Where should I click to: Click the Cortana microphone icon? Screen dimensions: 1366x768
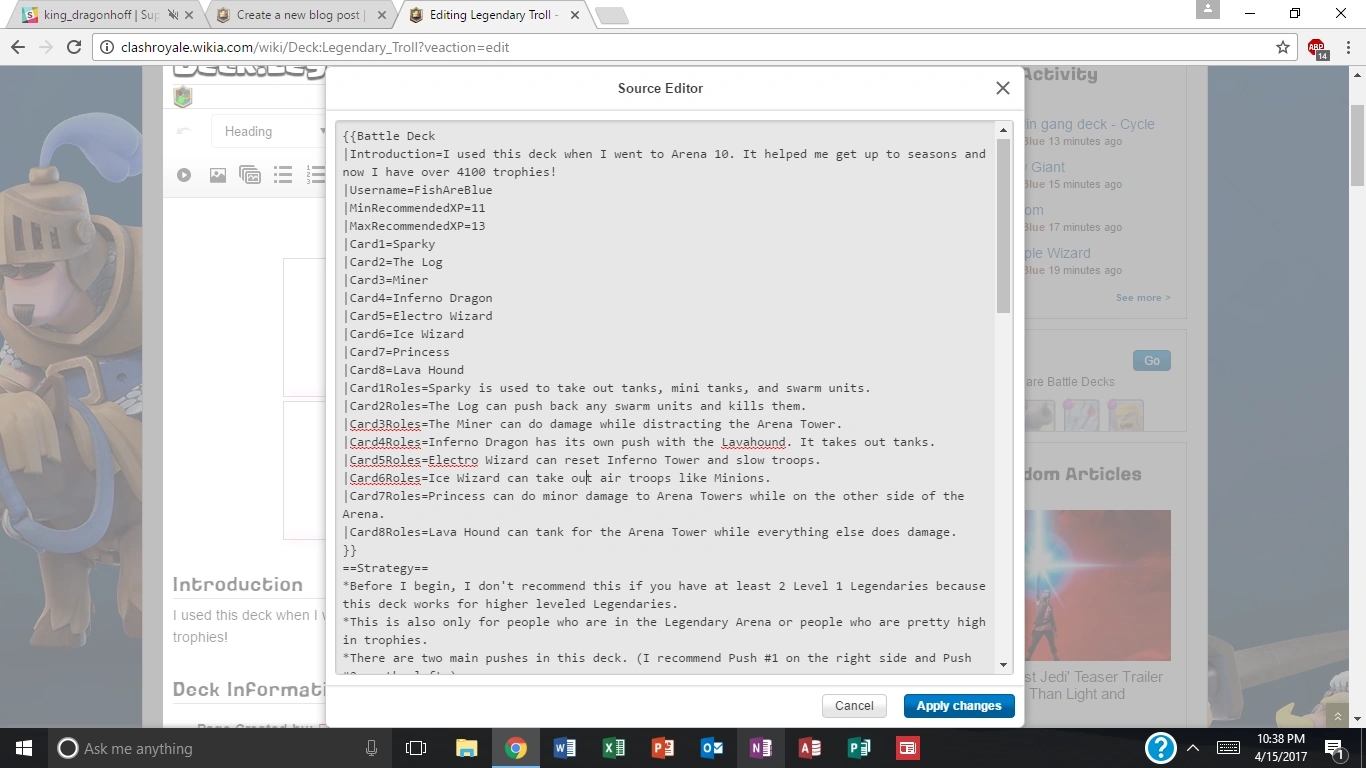click(372, 748)
